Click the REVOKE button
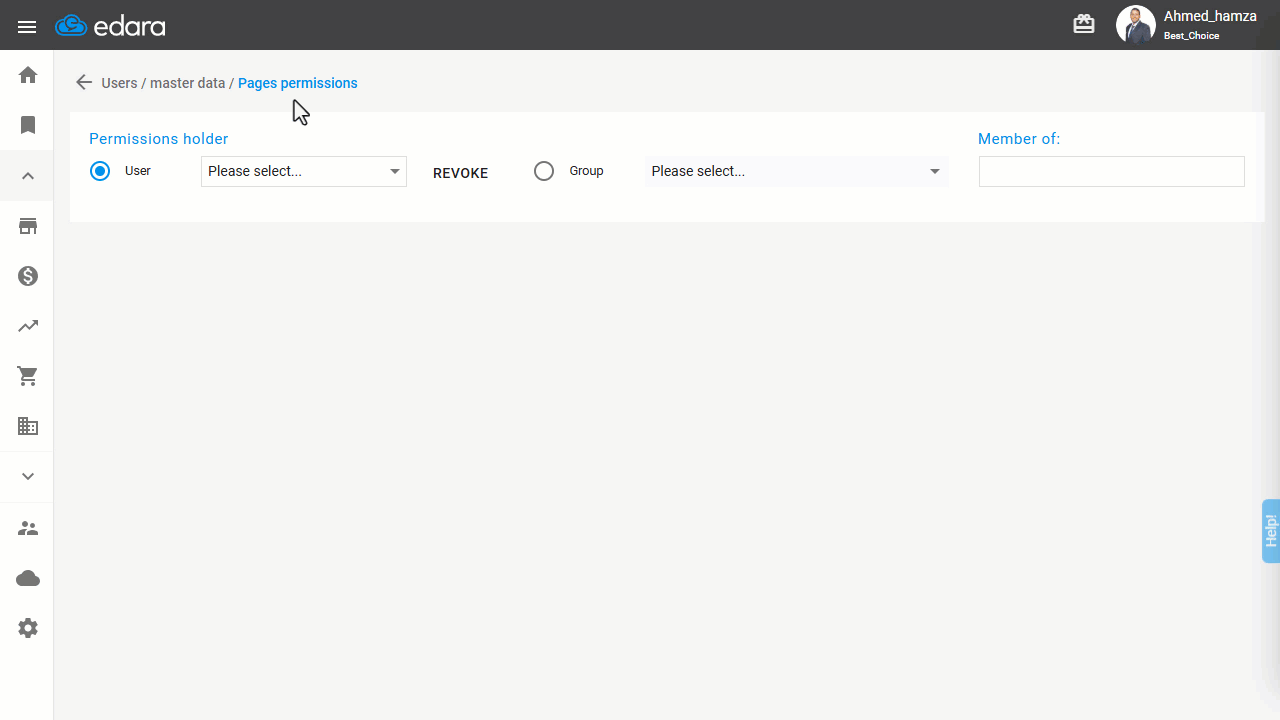 [461, 173]
